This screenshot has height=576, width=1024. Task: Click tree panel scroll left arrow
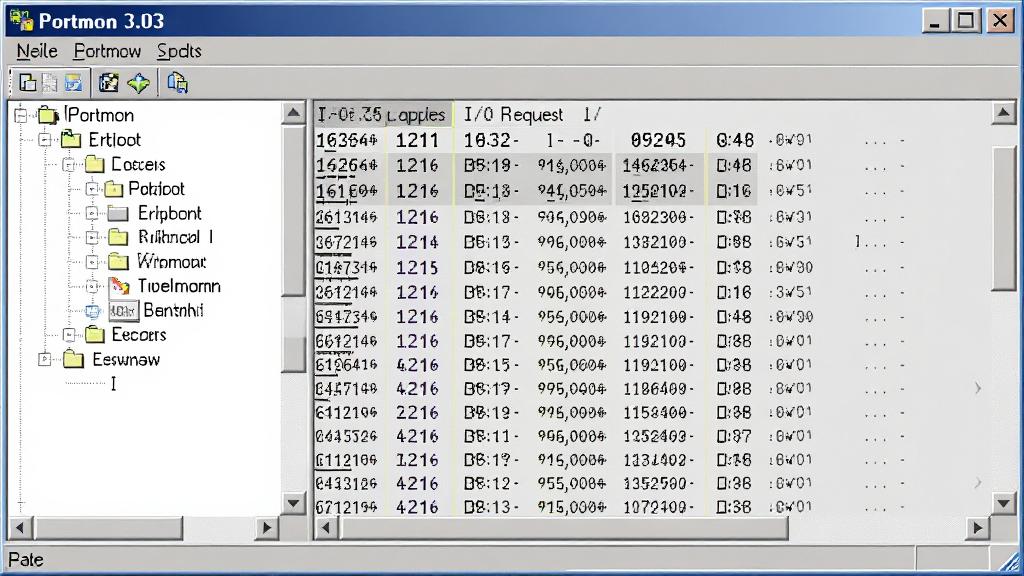click(20, 528)
